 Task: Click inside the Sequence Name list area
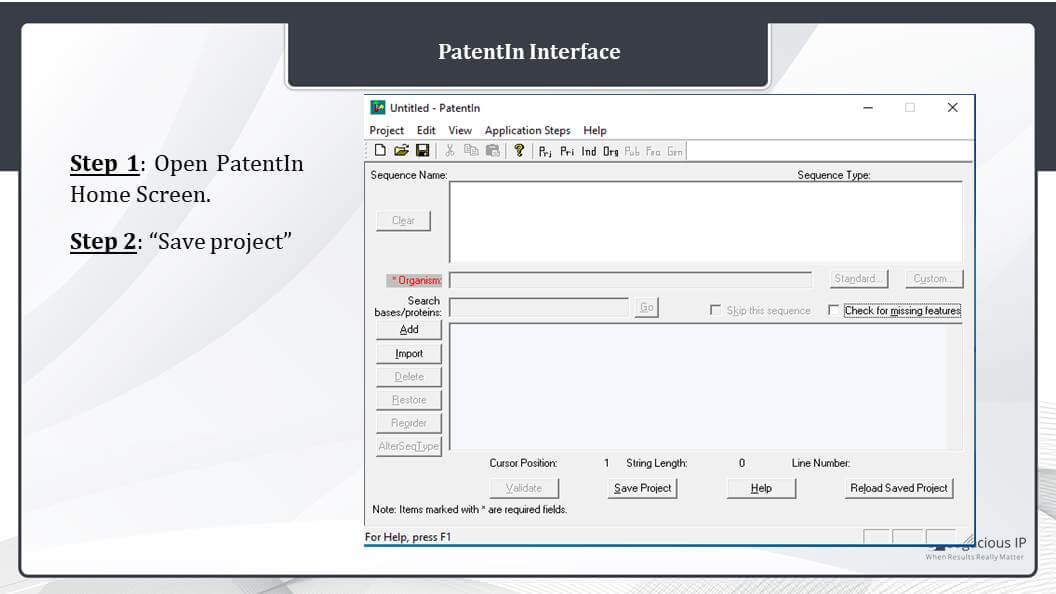(706, 222)
